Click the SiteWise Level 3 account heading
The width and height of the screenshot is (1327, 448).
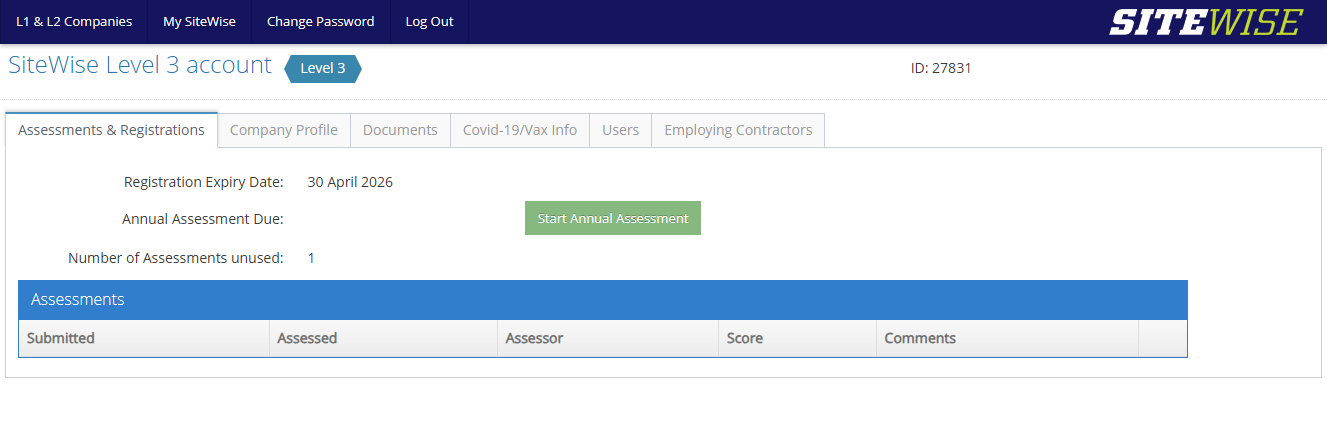coord(140,66)
